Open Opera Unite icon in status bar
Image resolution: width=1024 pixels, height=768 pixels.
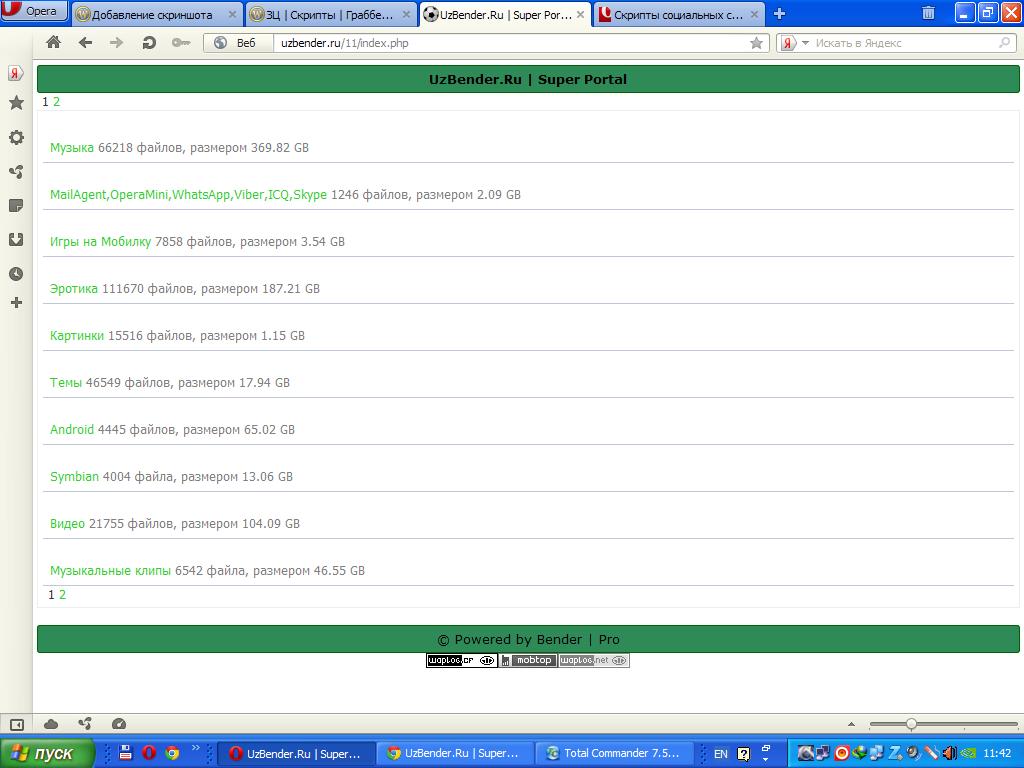[x=85, y=724]
